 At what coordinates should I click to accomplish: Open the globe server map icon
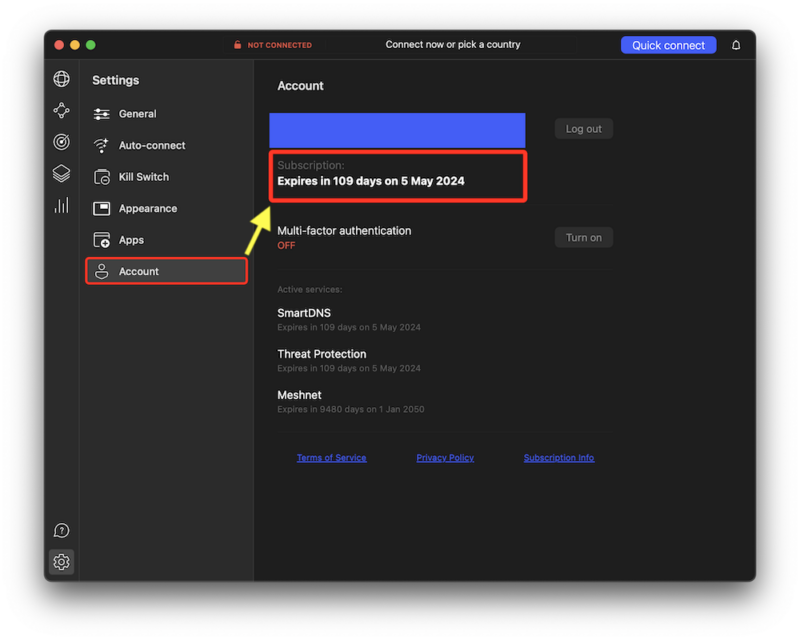point(62,79)
